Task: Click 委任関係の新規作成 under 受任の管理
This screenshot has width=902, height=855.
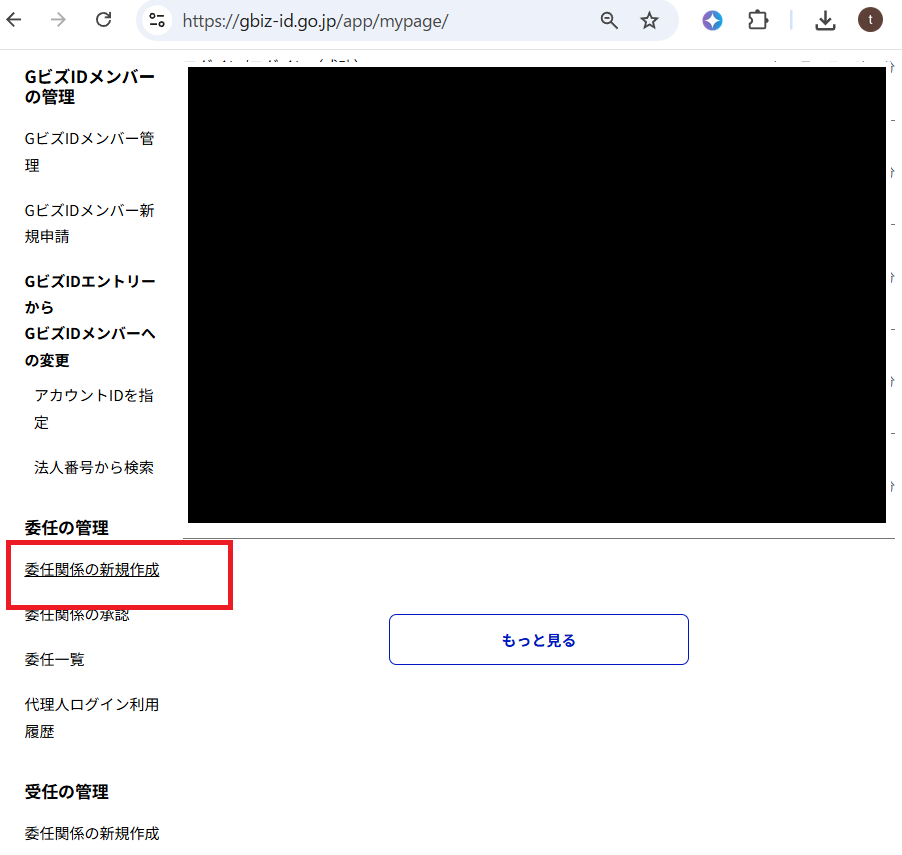Action: pyautogui.click(x=92, y=833)
